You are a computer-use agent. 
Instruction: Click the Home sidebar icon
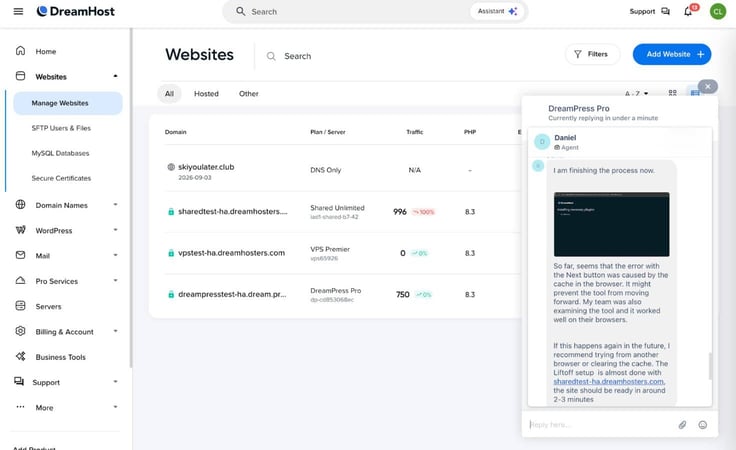coord(20,51)
